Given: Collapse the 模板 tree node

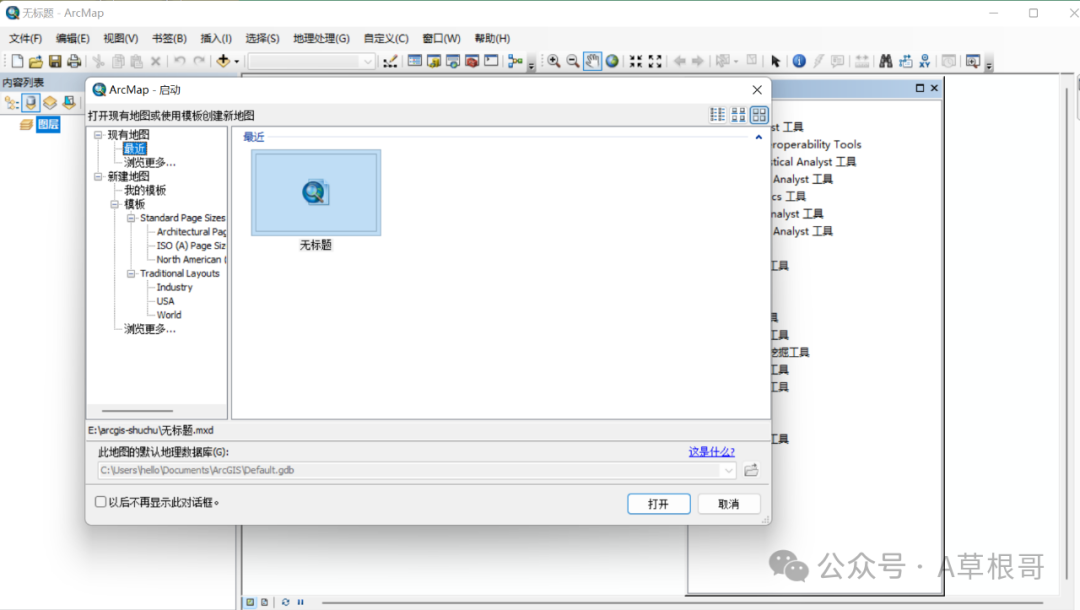Looking at the screenshot, I should coord(115,204).
